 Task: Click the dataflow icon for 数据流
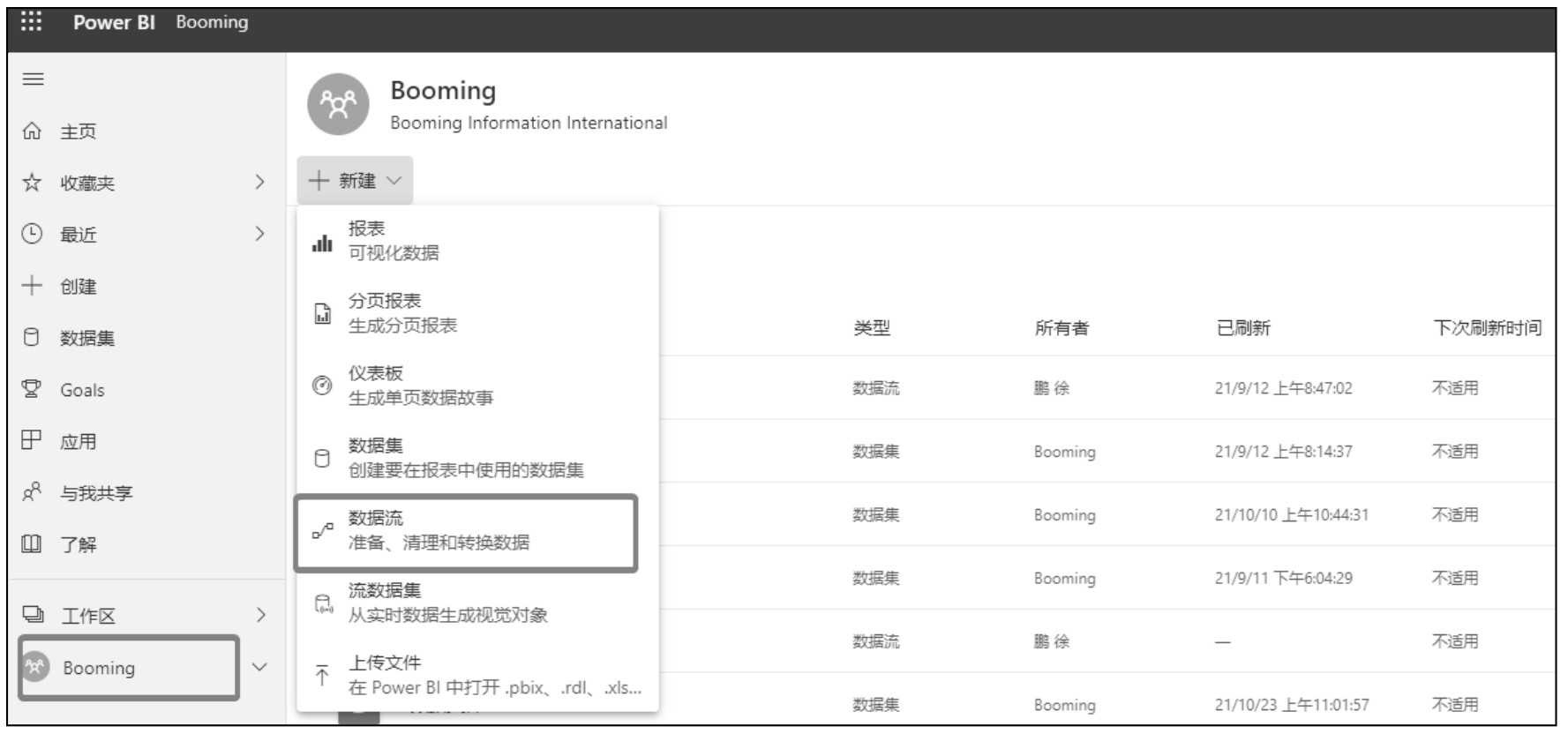323,531
